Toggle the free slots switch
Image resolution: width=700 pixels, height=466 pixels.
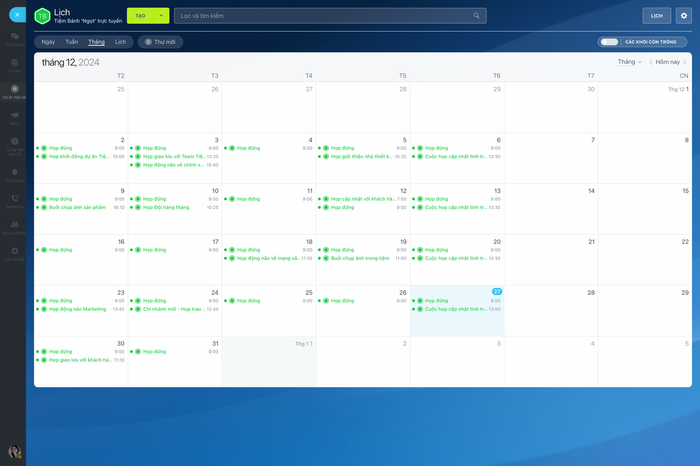609,42
